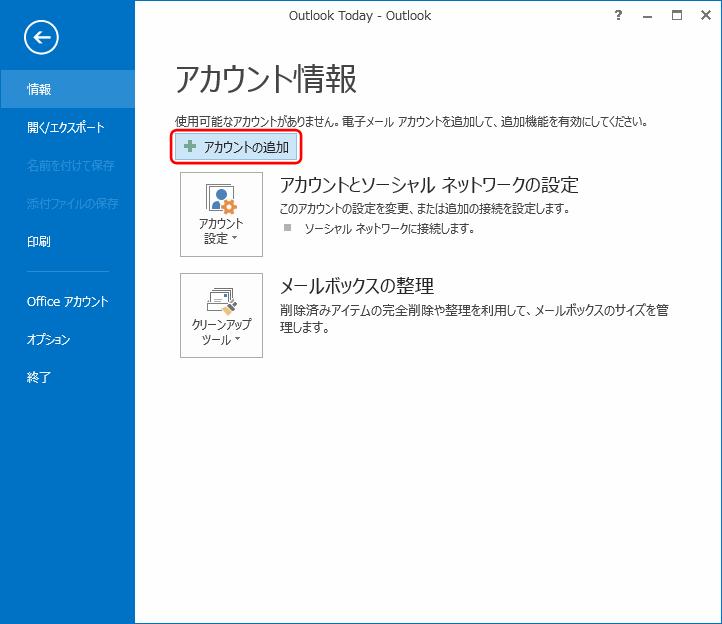Open the 開く/エクスポート menu item
Image resolution: width=722 pixels, height=624 pixels.
click(67, 127)
